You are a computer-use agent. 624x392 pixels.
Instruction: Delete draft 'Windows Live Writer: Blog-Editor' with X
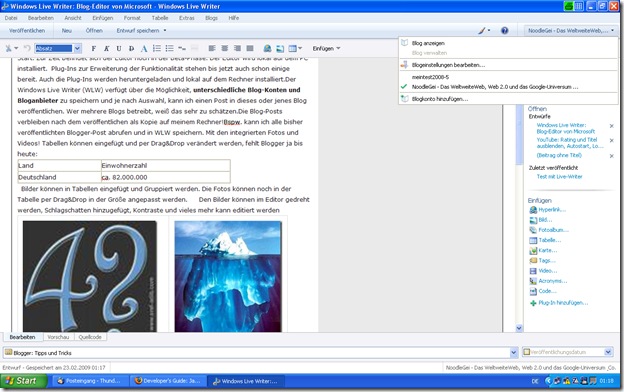[x=612, y=126]
